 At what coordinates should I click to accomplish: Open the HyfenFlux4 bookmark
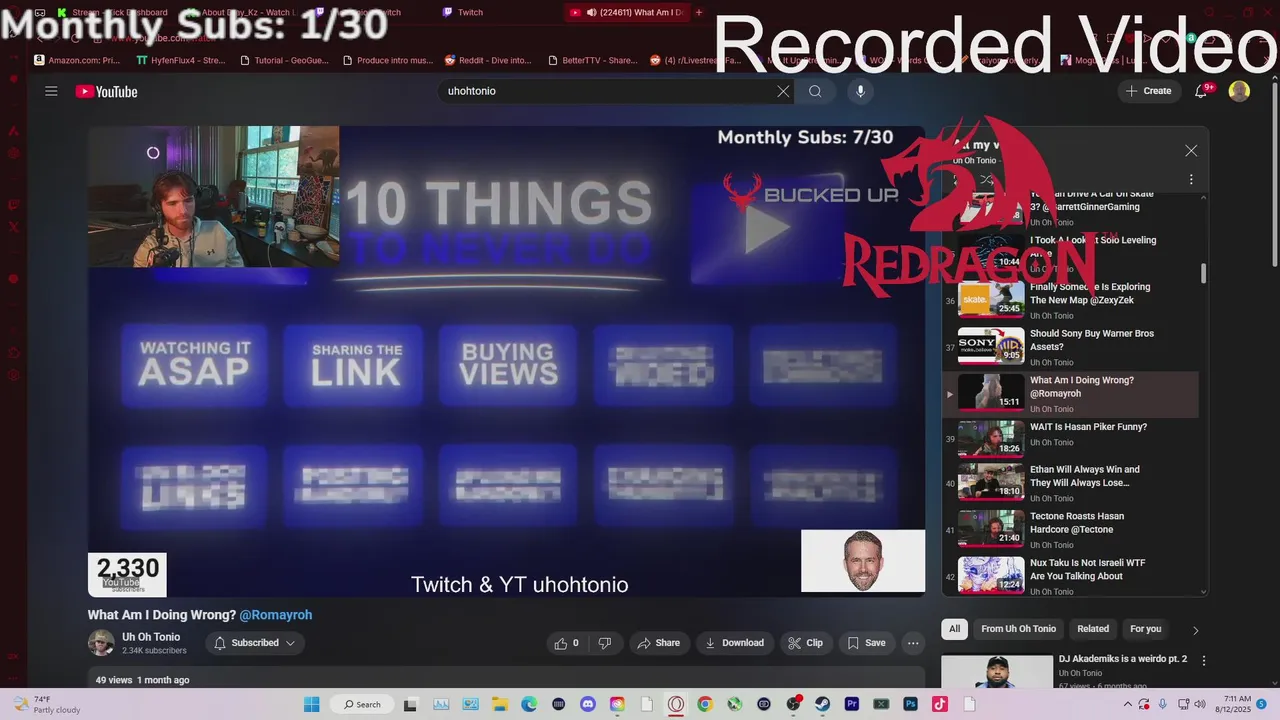[x=181, y=60]
